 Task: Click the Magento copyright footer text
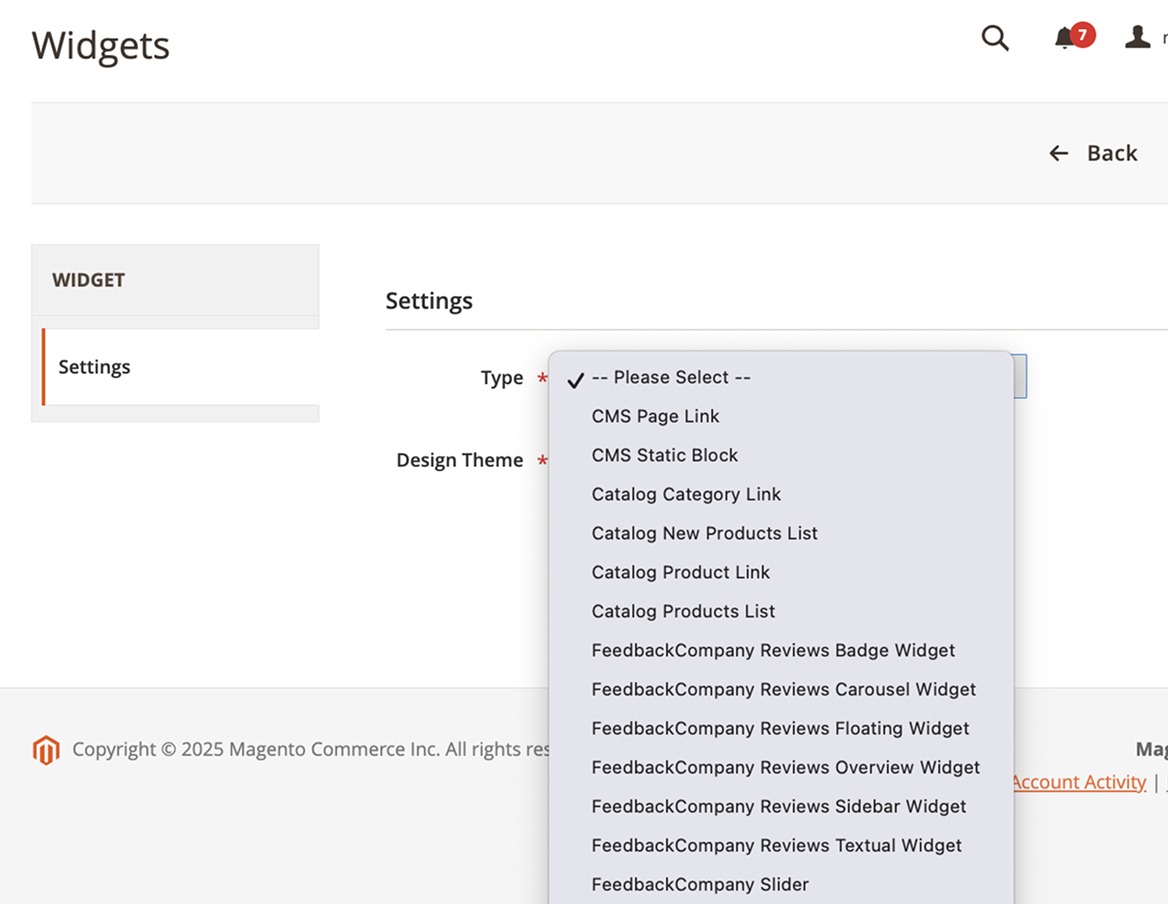point(311,749)
